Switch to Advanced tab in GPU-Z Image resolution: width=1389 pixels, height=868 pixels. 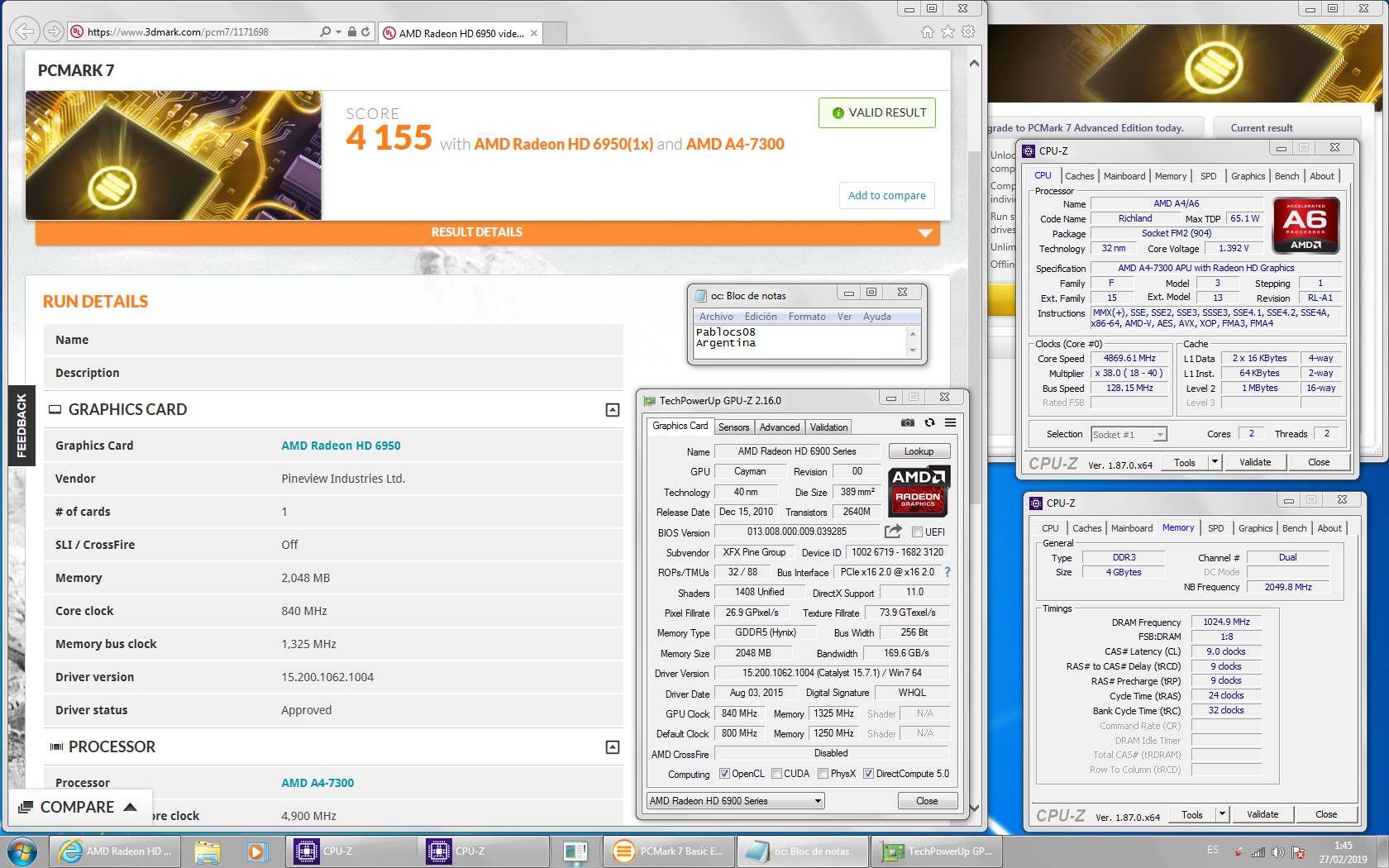tap(780, 427)
